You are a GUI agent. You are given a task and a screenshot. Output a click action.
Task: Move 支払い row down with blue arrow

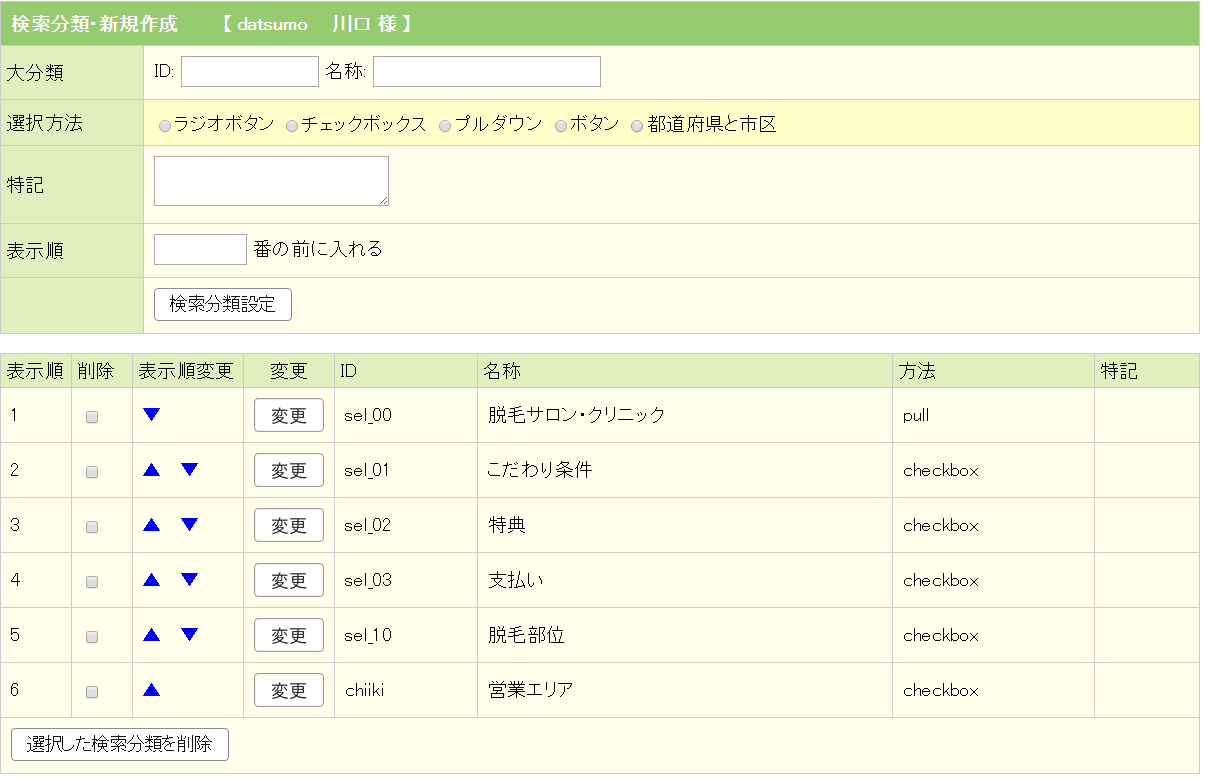pyautogui.click(x=189, y=580)
